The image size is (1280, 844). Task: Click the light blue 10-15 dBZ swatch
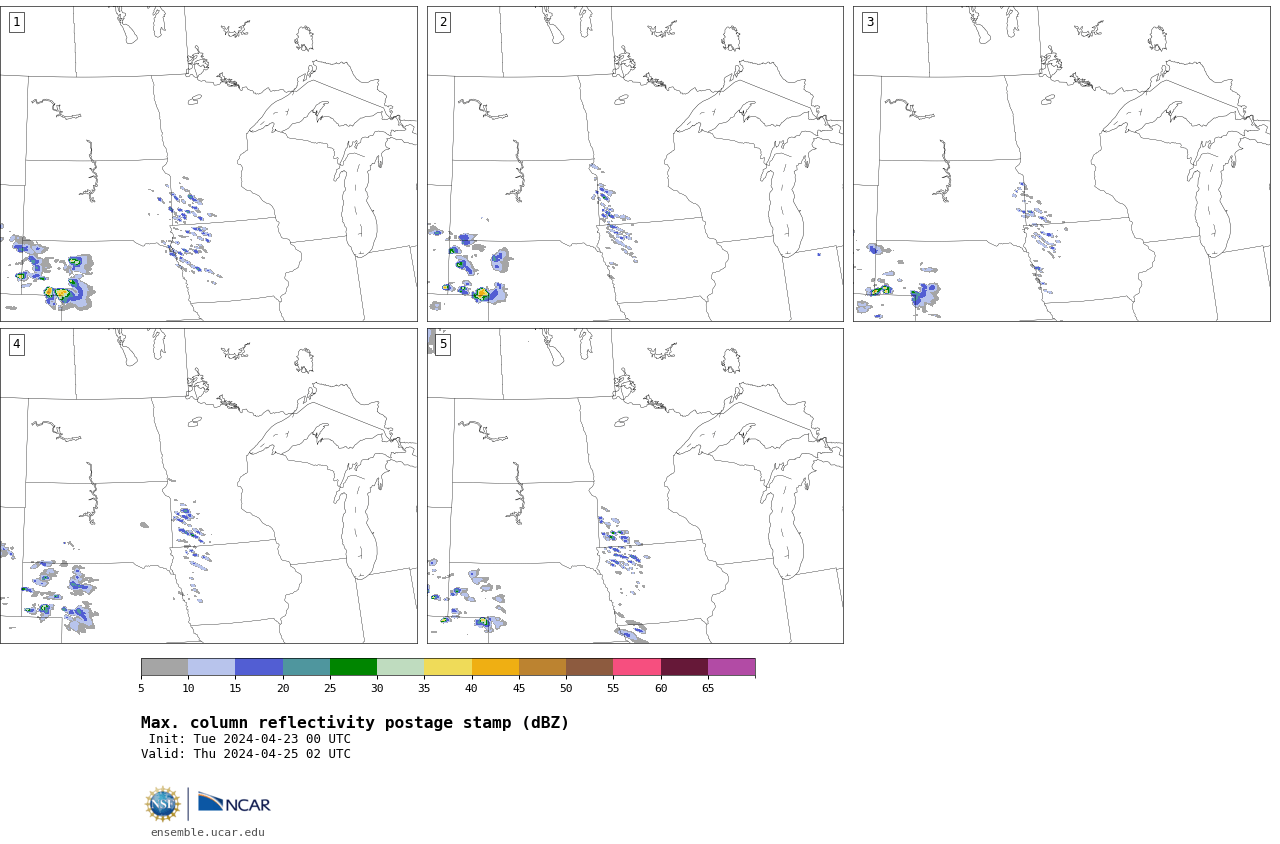point(211,667)
